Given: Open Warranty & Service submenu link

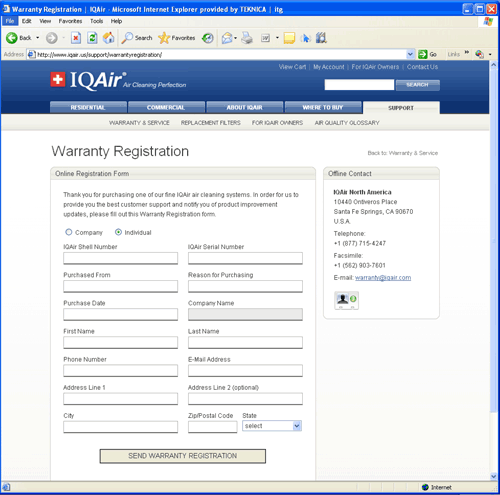Looking at the screenshot, I should tap(139, 123).
